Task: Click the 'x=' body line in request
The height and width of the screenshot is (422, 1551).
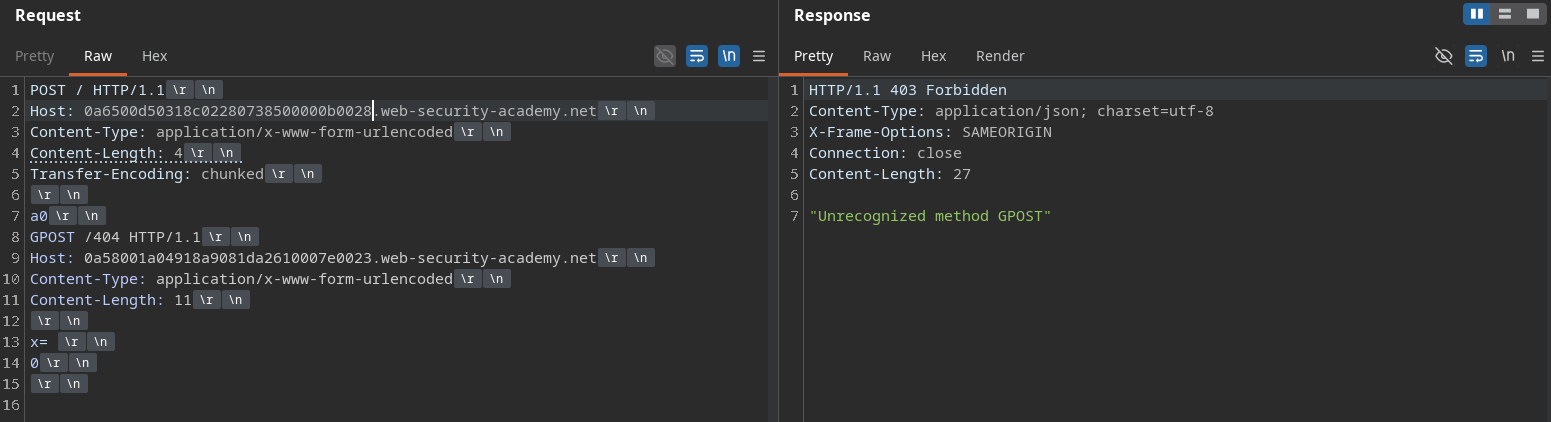Action: (39, 342)
